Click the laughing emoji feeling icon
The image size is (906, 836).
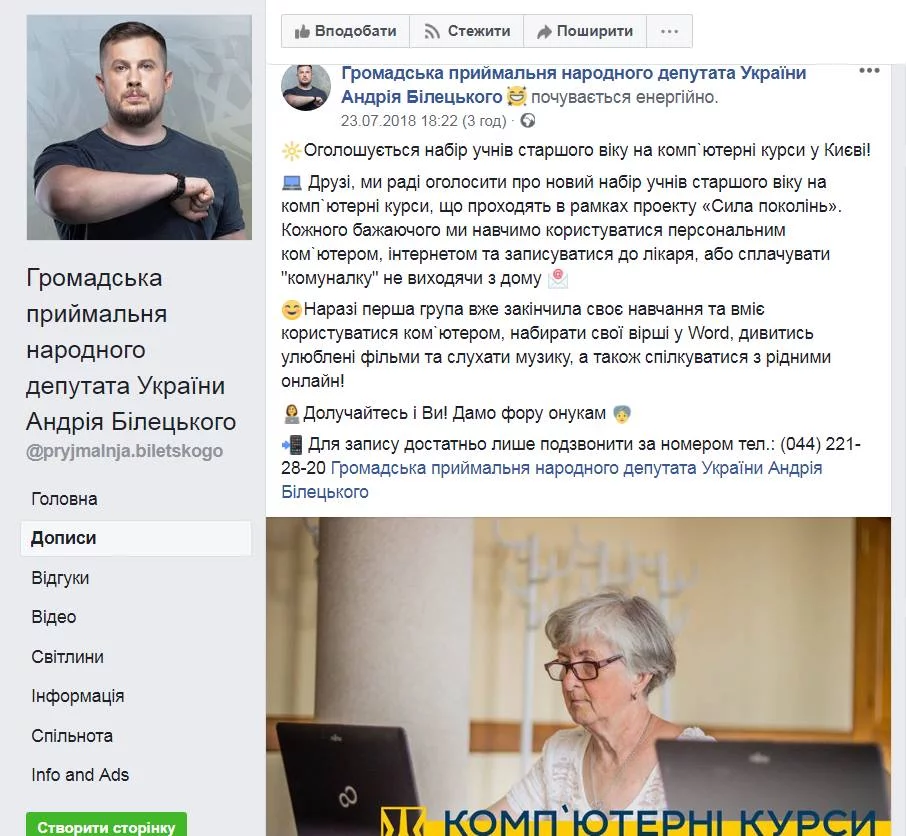[x=516, y=96]
